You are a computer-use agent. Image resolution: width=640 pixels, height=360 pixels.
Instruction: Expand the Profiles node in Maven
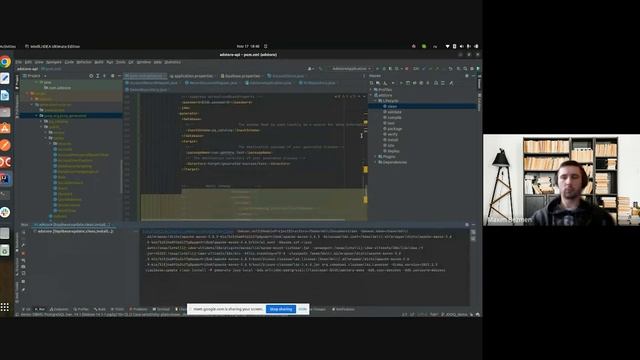point(371,89)
